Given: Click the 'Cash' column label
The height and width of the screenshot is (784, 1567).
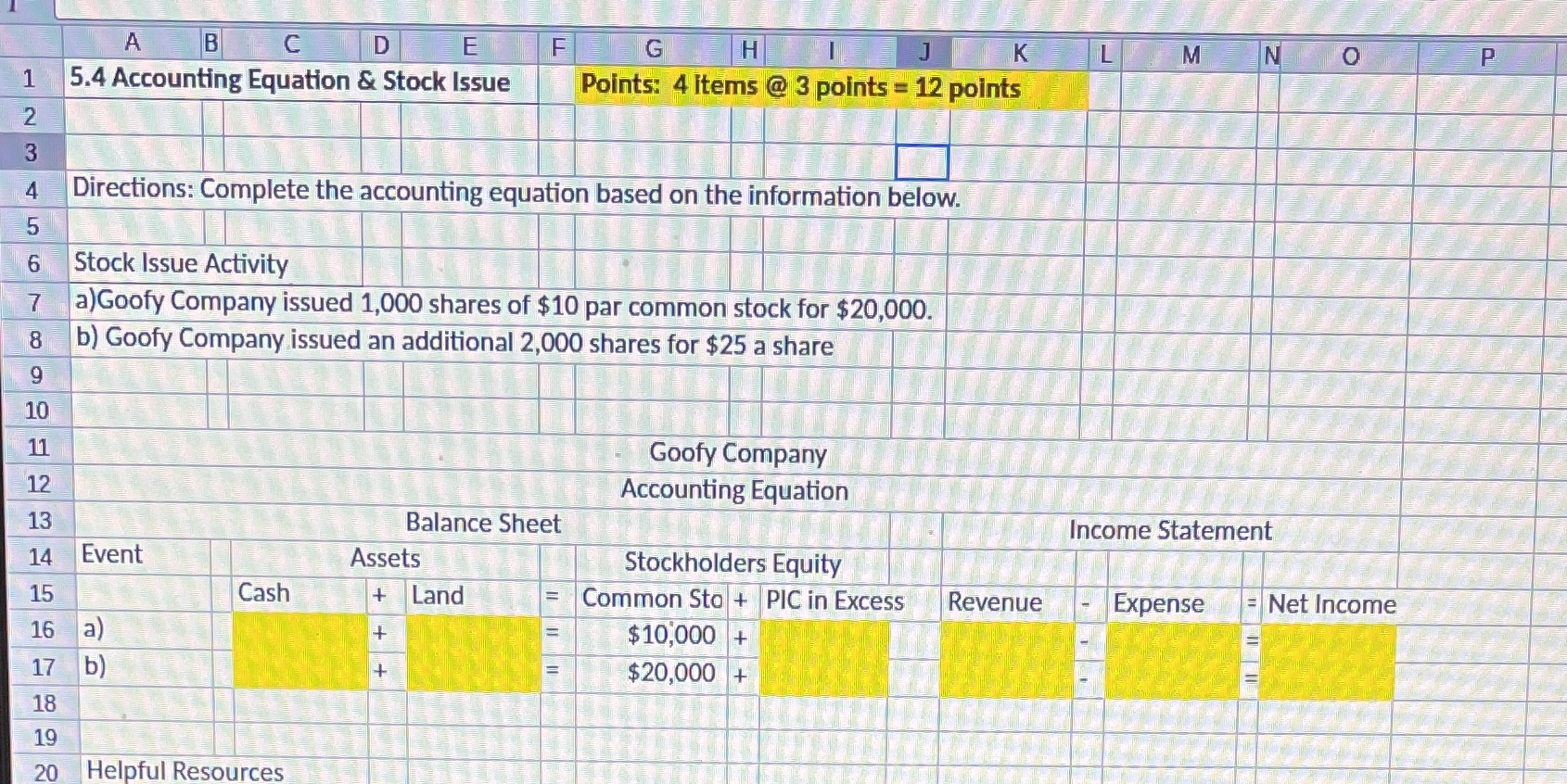Looking at the screenshot, I should [x=264, y=593].
